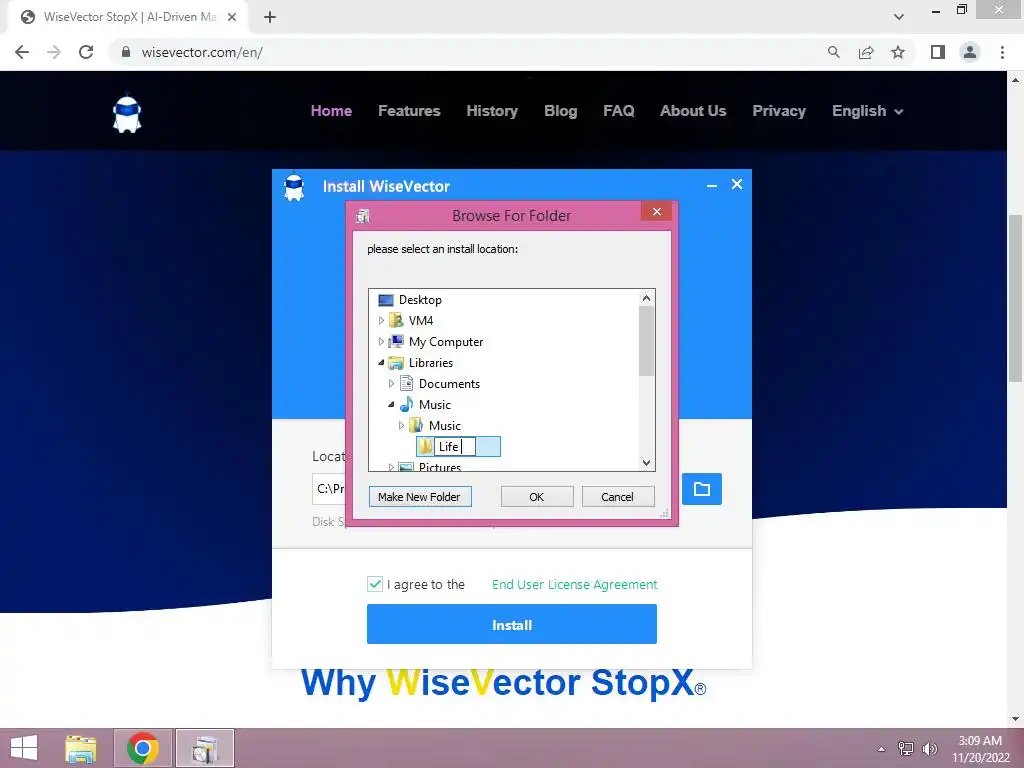
Task: Click the Install WiseVector ghost icon in title bar
Action: 294,187
